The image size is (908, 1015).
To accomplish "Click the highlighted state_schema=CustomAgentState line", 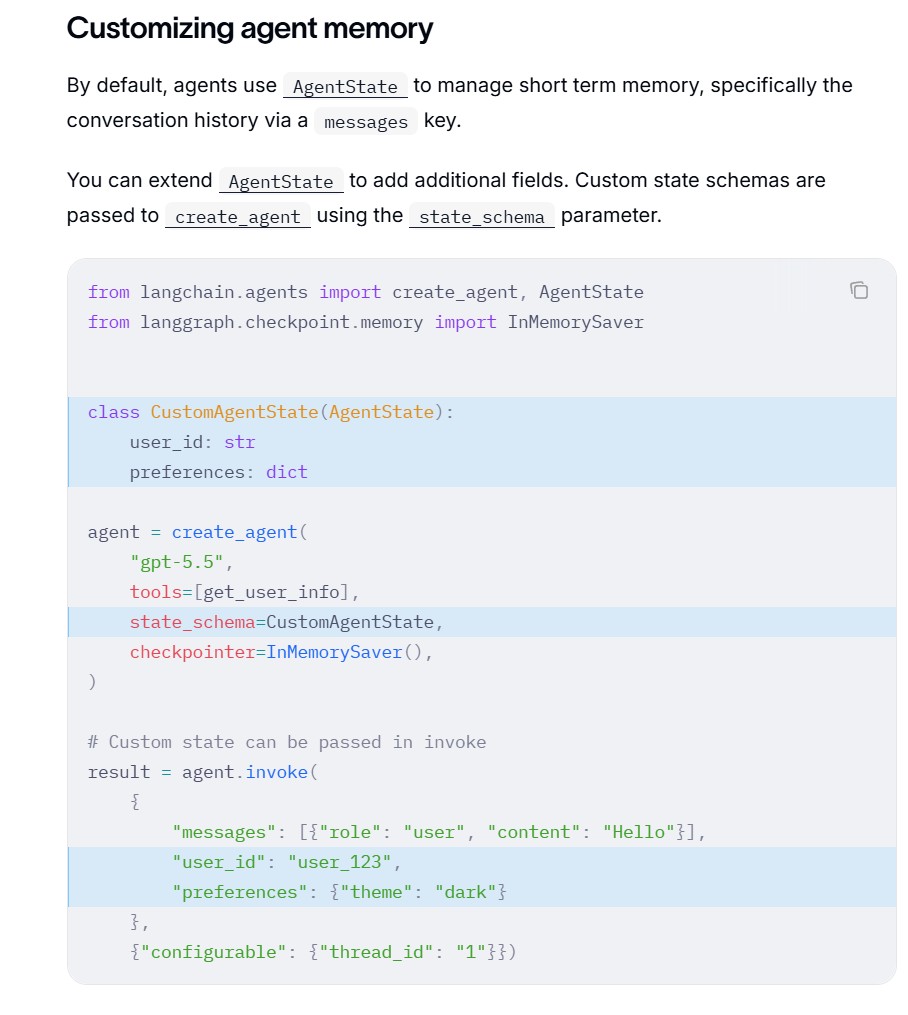I will 482,622.
